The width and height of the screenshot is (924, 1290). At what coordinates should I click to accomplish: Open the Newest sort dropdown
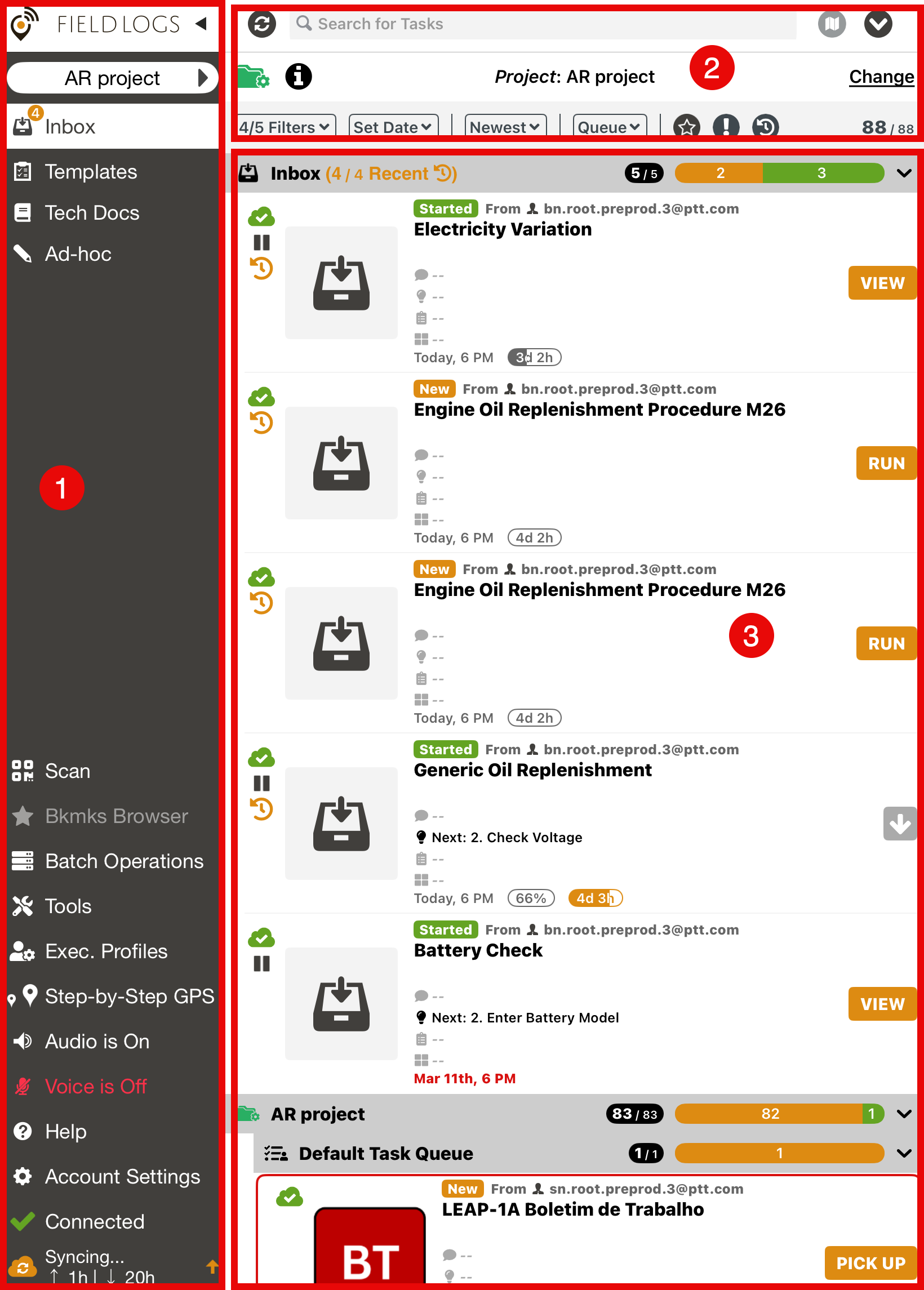(505, 127)
